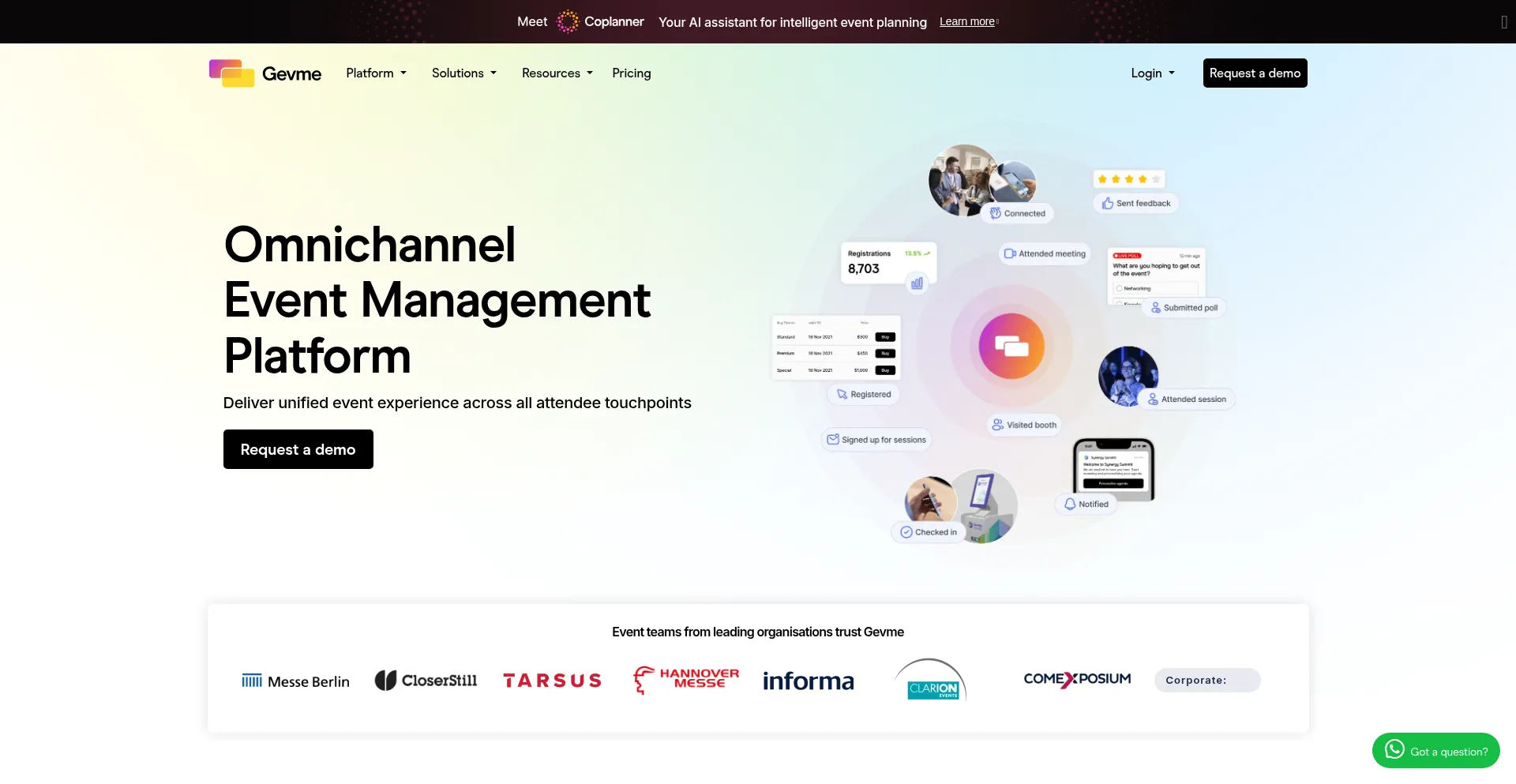This screenshot has height=784, width=1516.
Task: Click hero Request a demo button
Action: [x=298, y=449]
